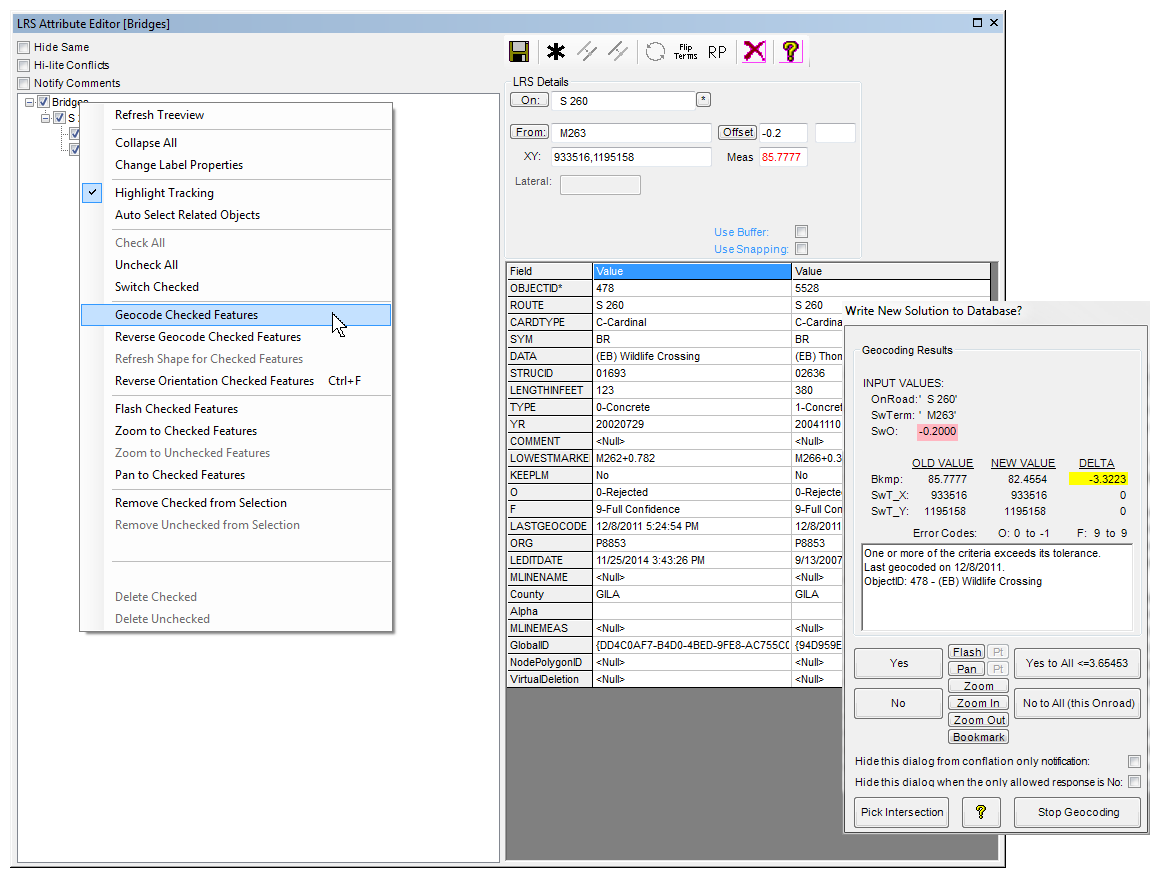Check the Notify Comments option
The image size is (1160, 878).
24,84
